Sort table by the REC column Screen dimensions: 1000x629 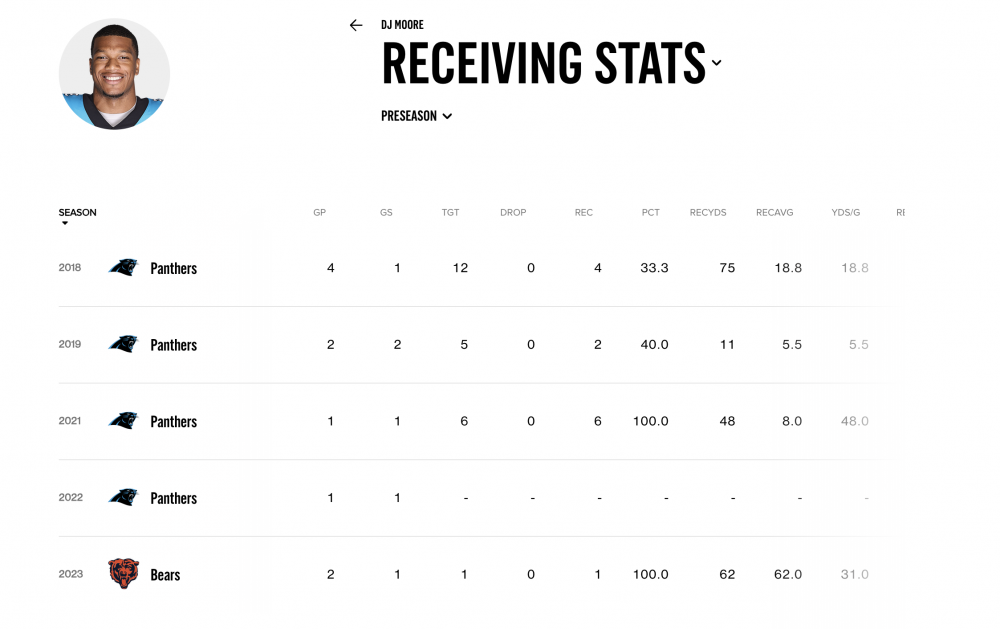584,213
